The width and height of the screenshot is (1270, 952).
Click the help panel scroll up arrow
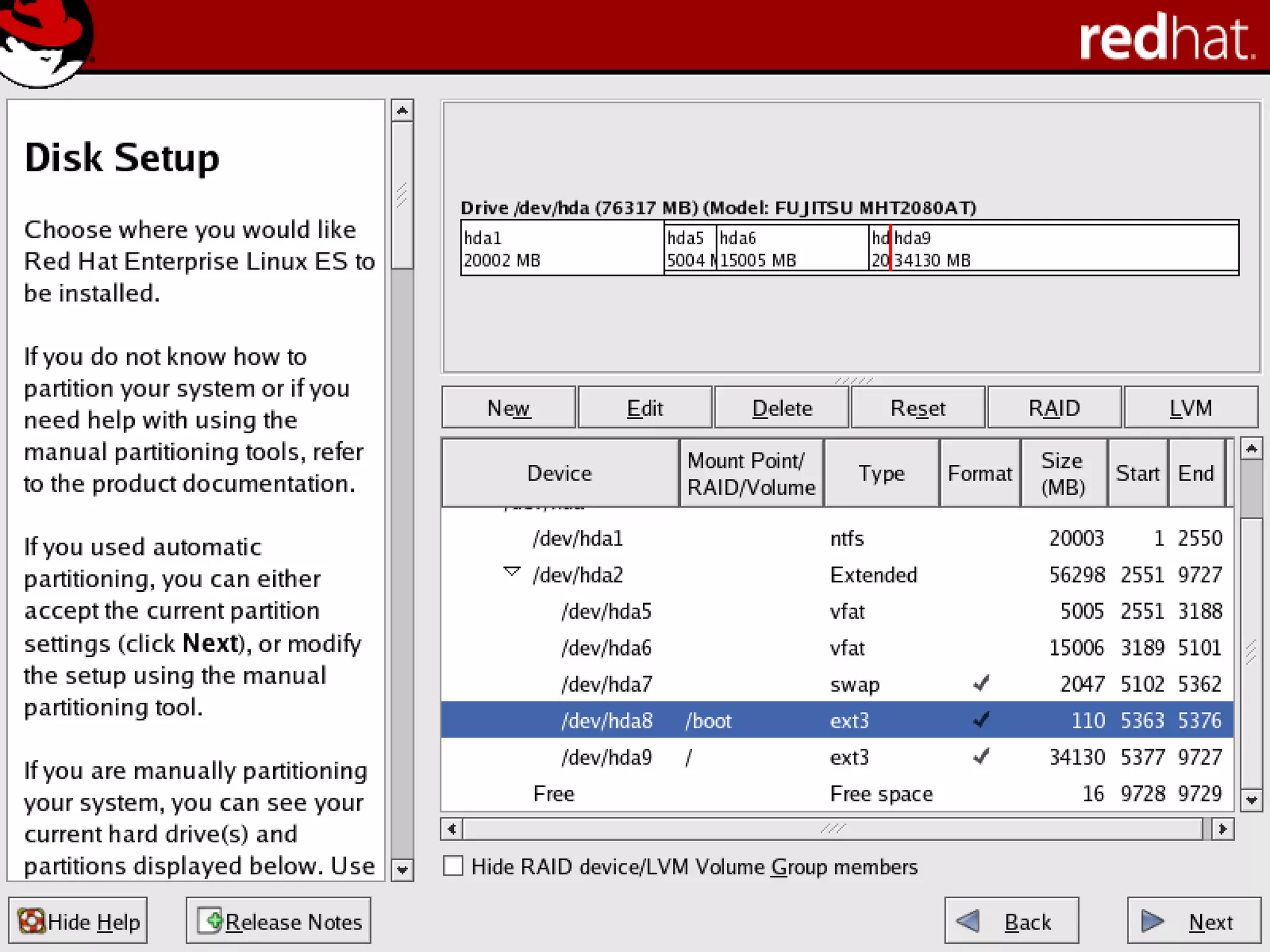[402, 111]
